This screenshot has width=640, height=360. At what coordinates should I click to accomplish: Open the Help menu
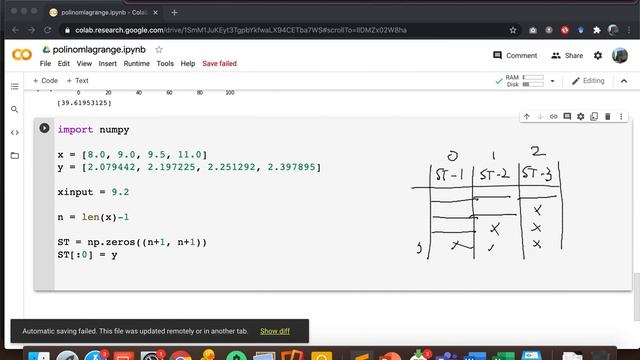coord(188,64)
